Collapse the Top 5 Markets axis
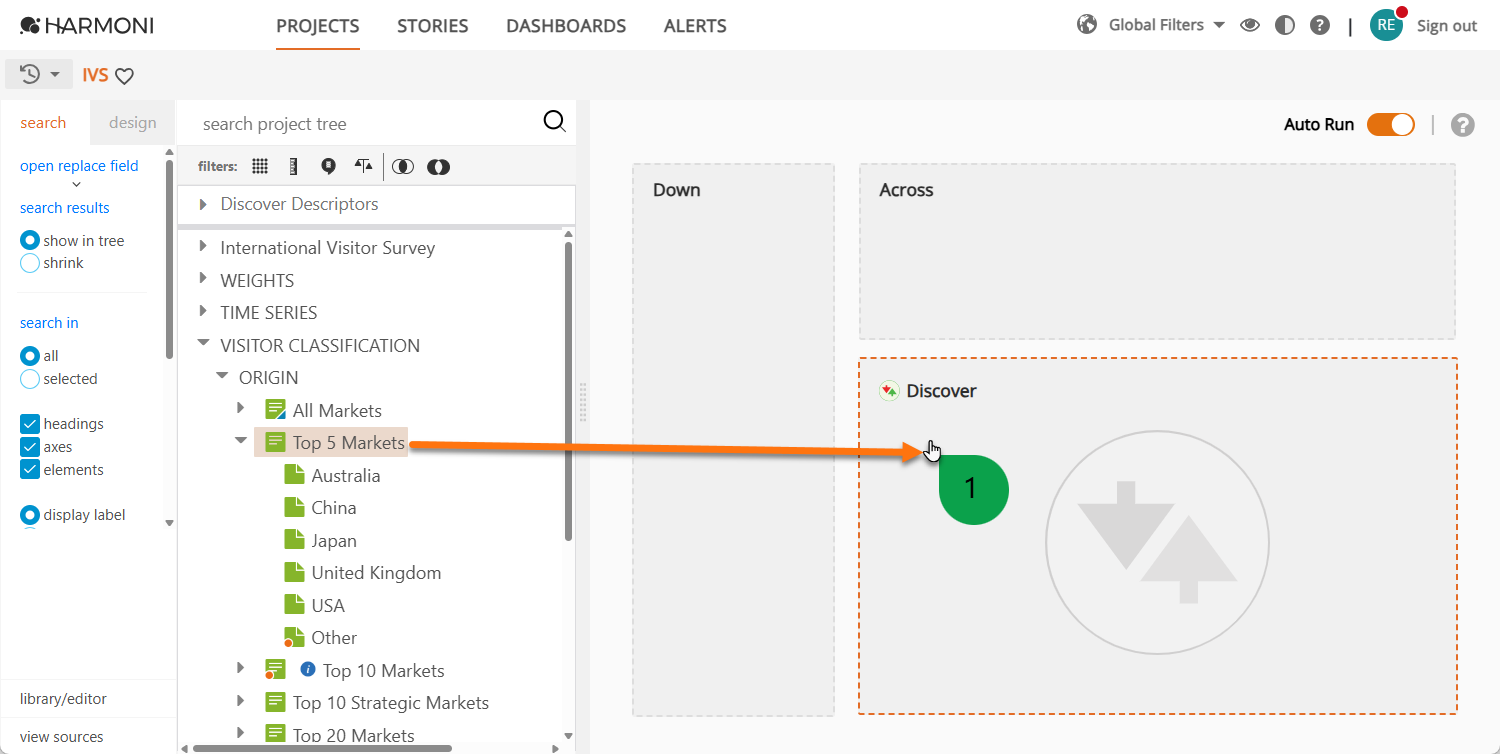 point(241,441)
